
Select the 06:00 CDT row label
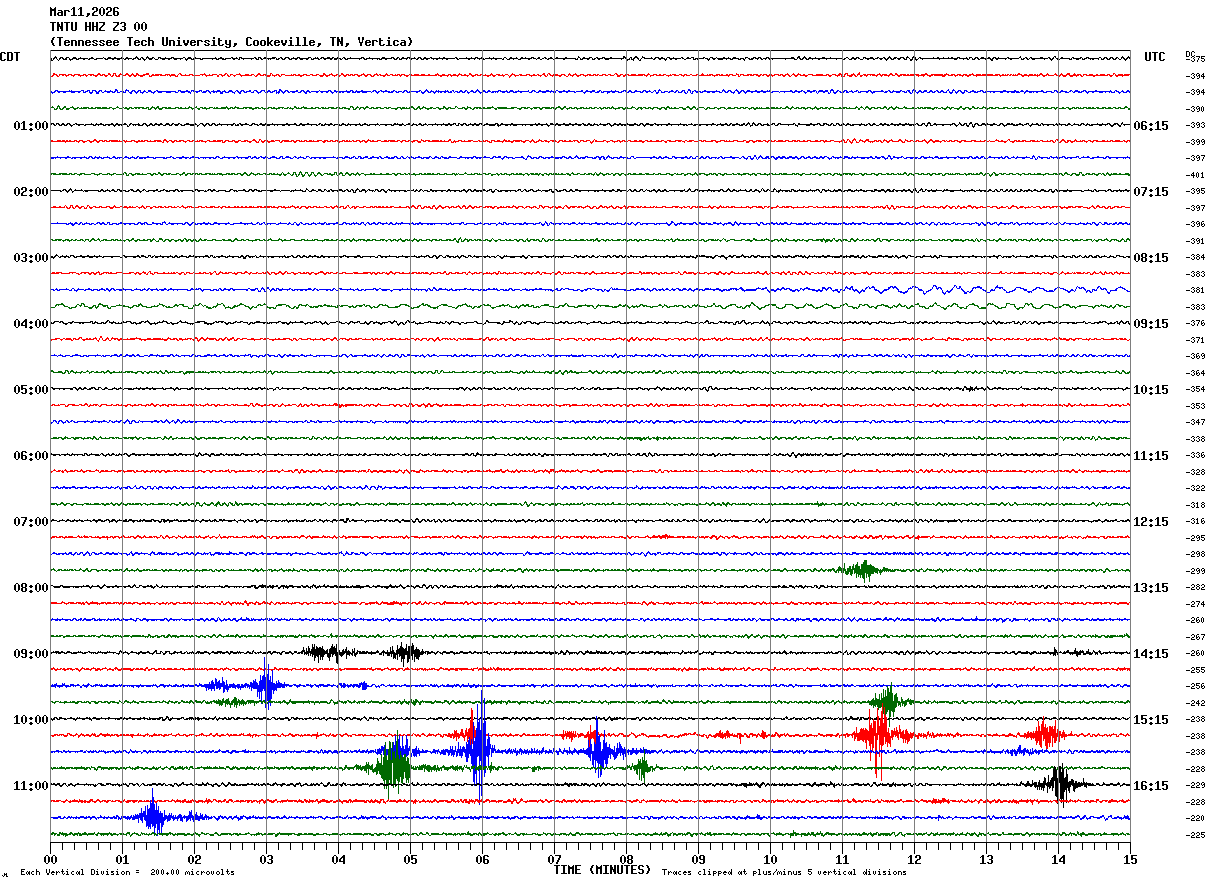(30, 456)
